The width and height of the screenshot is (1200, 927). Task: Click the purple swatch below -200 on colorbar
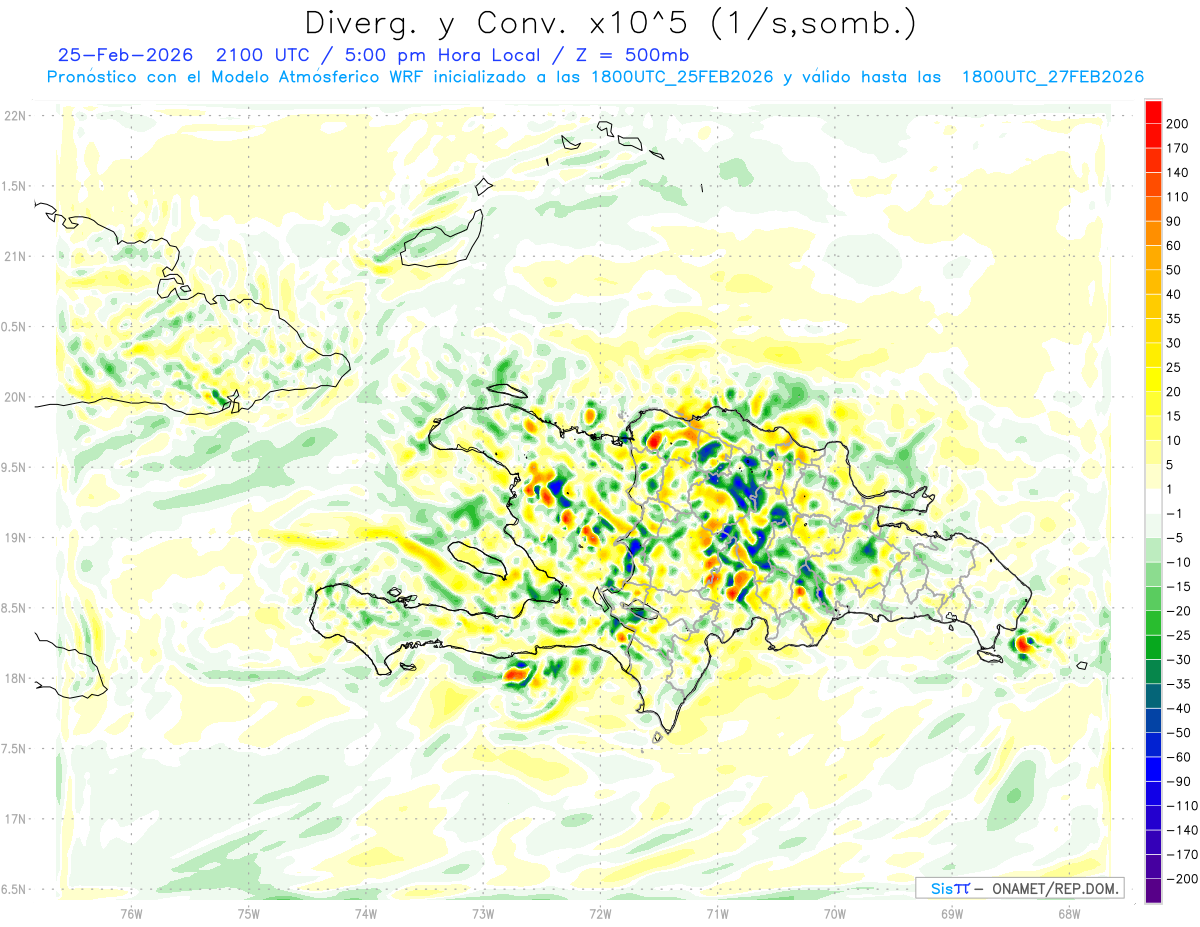(1153, 891)
